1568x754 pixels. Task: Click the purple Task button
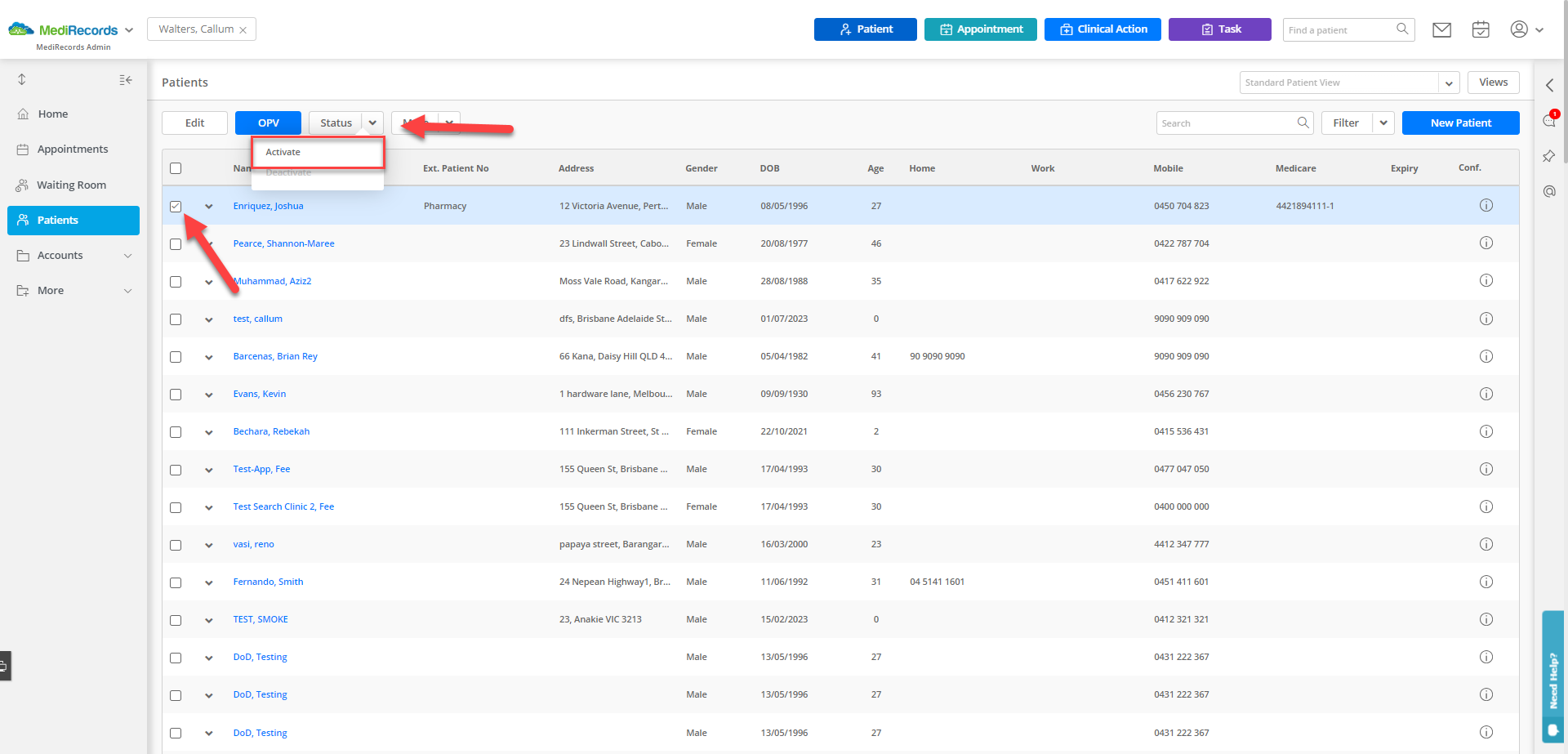click(x=1220, y=29)
